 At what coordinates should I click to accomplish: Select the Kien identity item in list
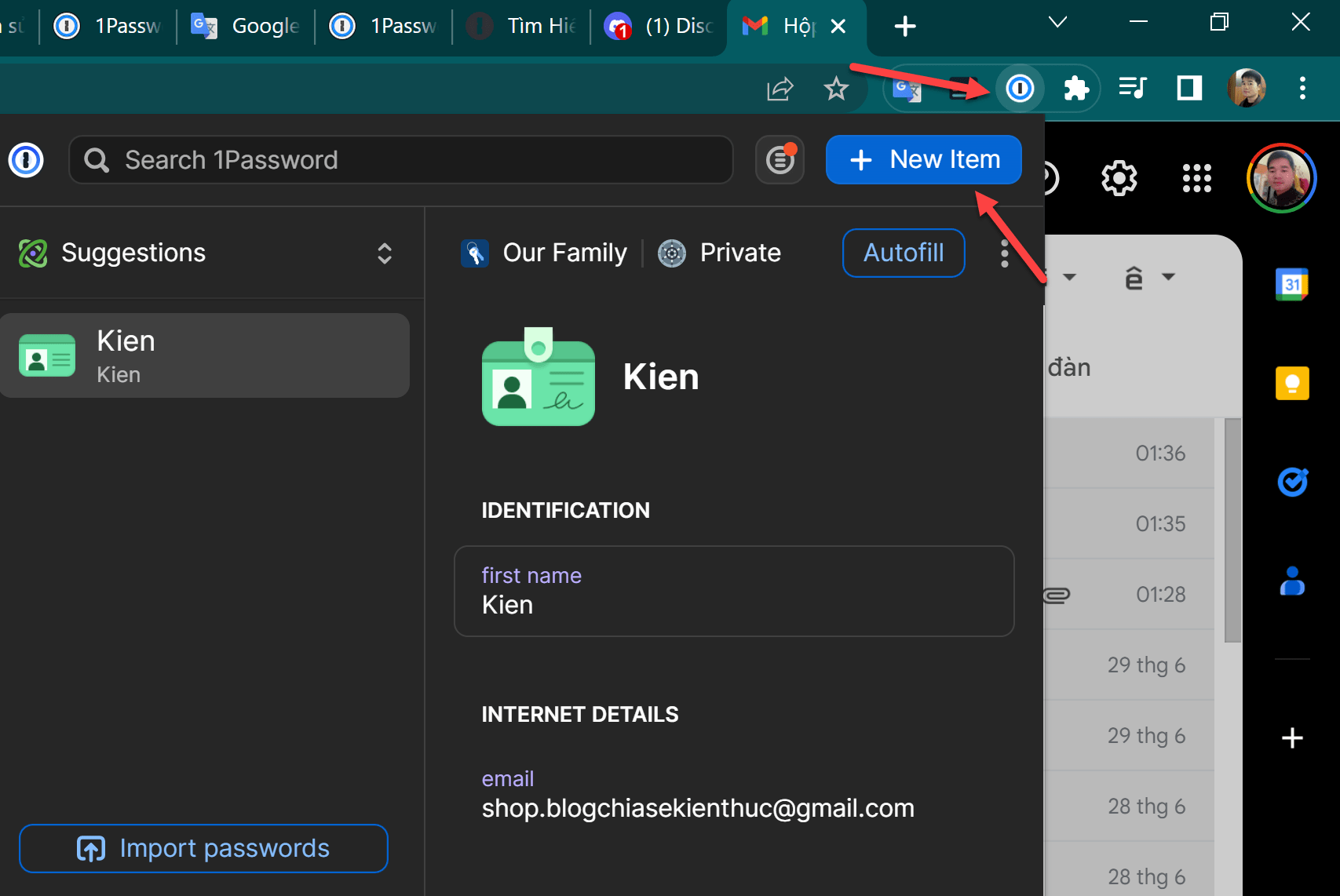pos(205,355)
